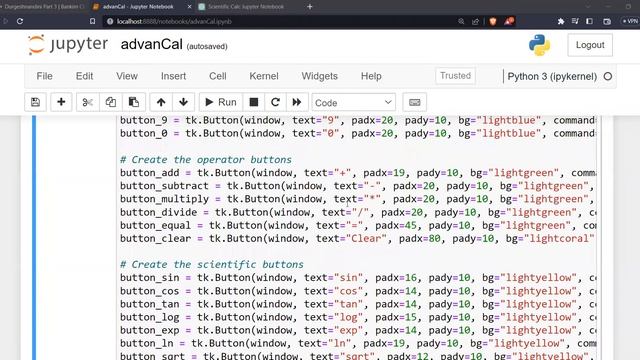Restart the kernel with the circular arrow
The width and height of the screenshot is (640, 360).
click(275, 102)
